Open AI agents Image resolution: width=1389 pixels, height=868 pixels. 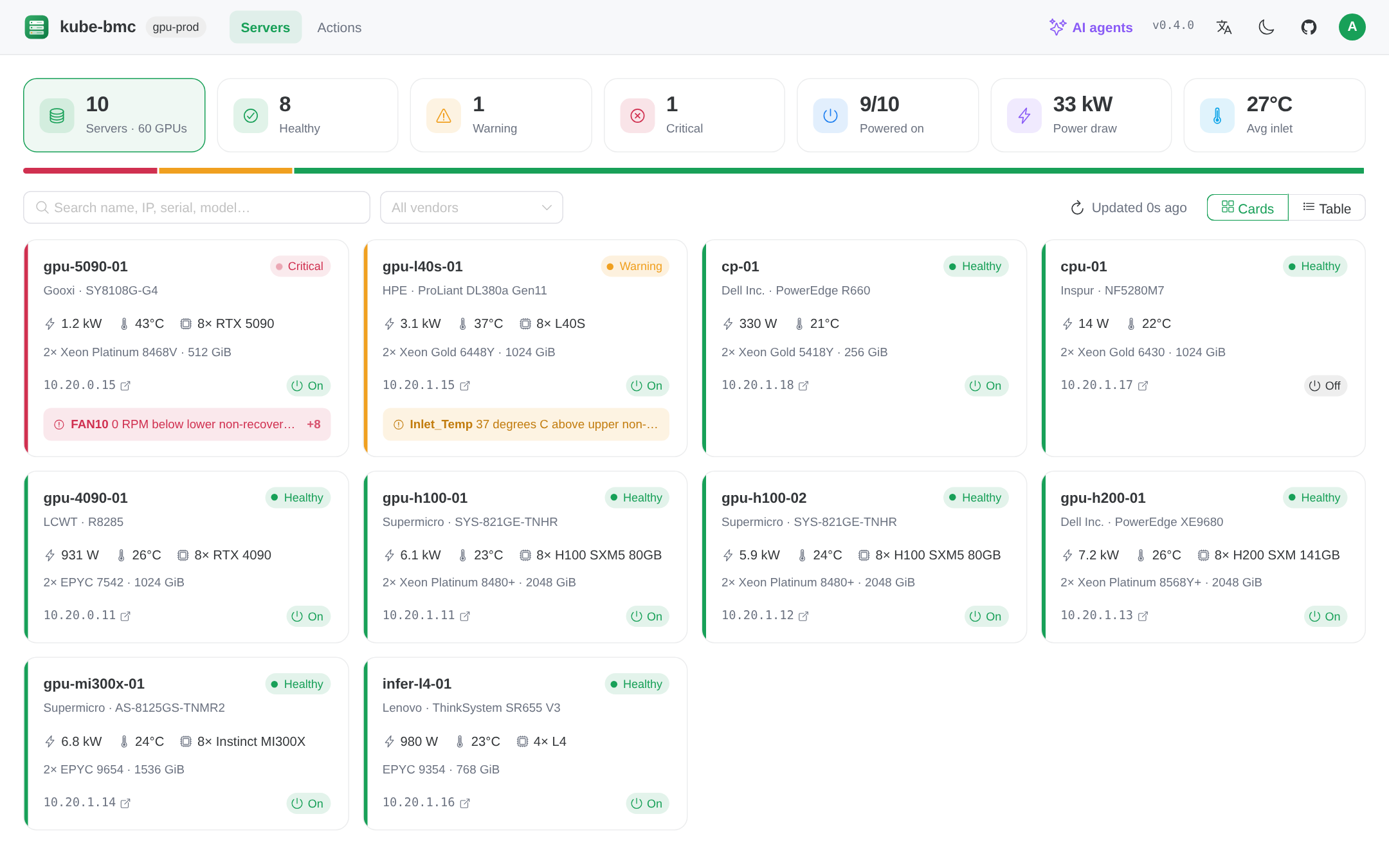point(1091,27)
